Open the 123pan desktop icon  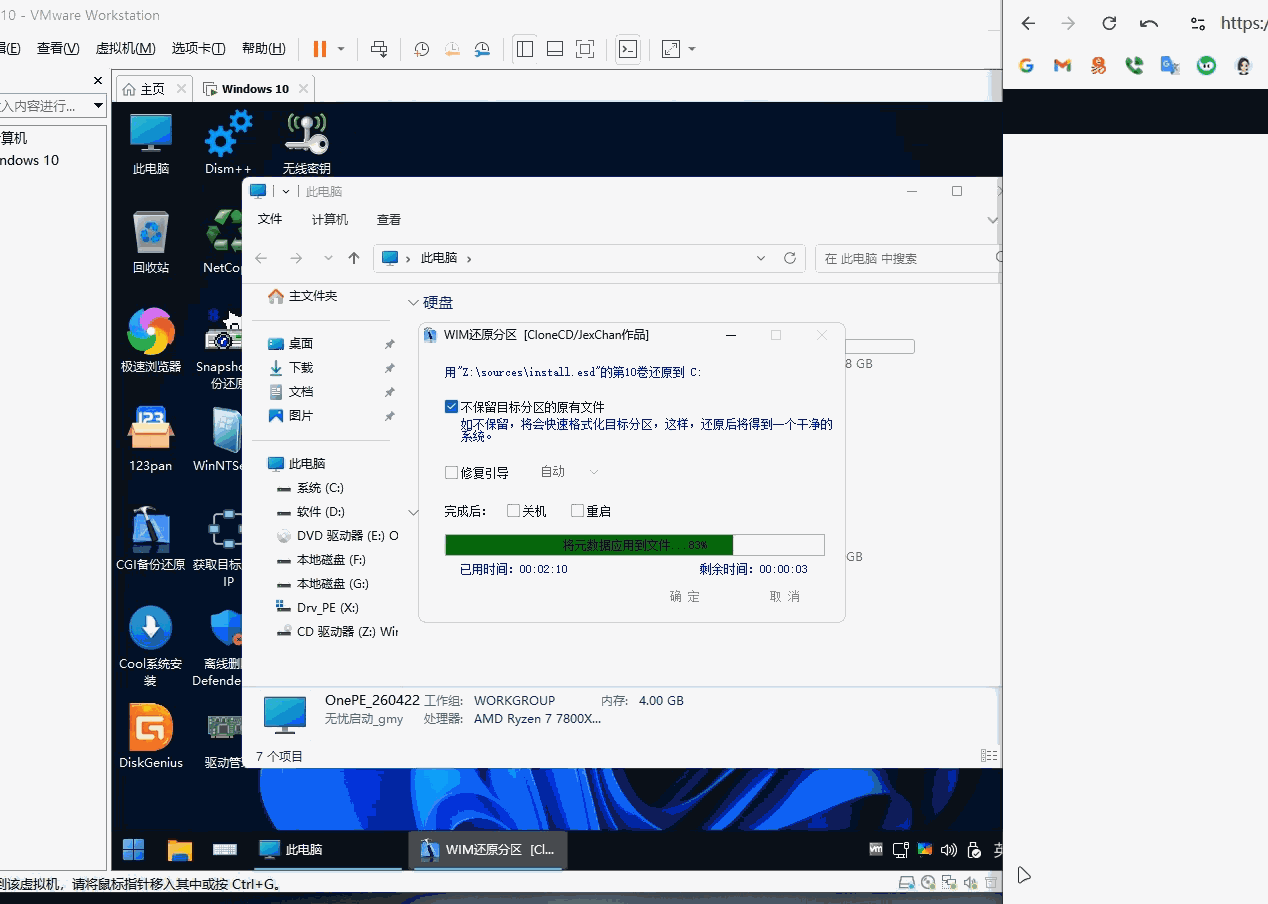point(150,439)
